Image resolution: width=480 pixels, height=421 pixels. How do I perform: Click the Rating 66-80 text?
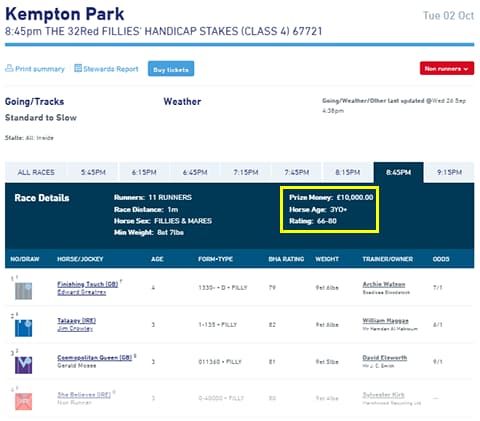313,221
